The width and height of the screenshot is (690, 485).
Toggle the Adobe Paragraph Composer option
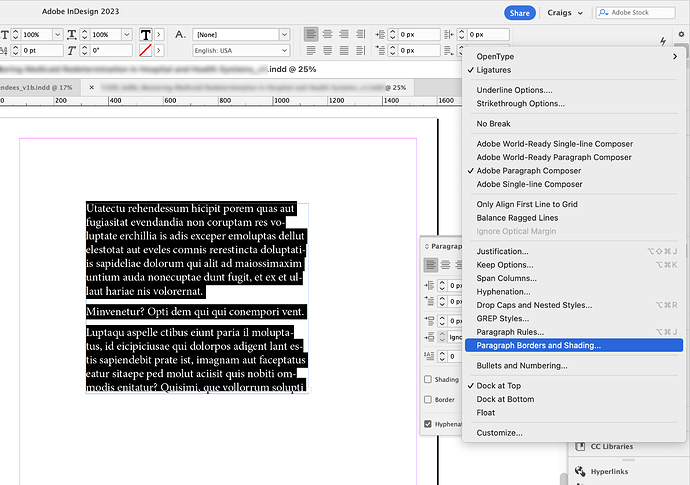[574, 171]
